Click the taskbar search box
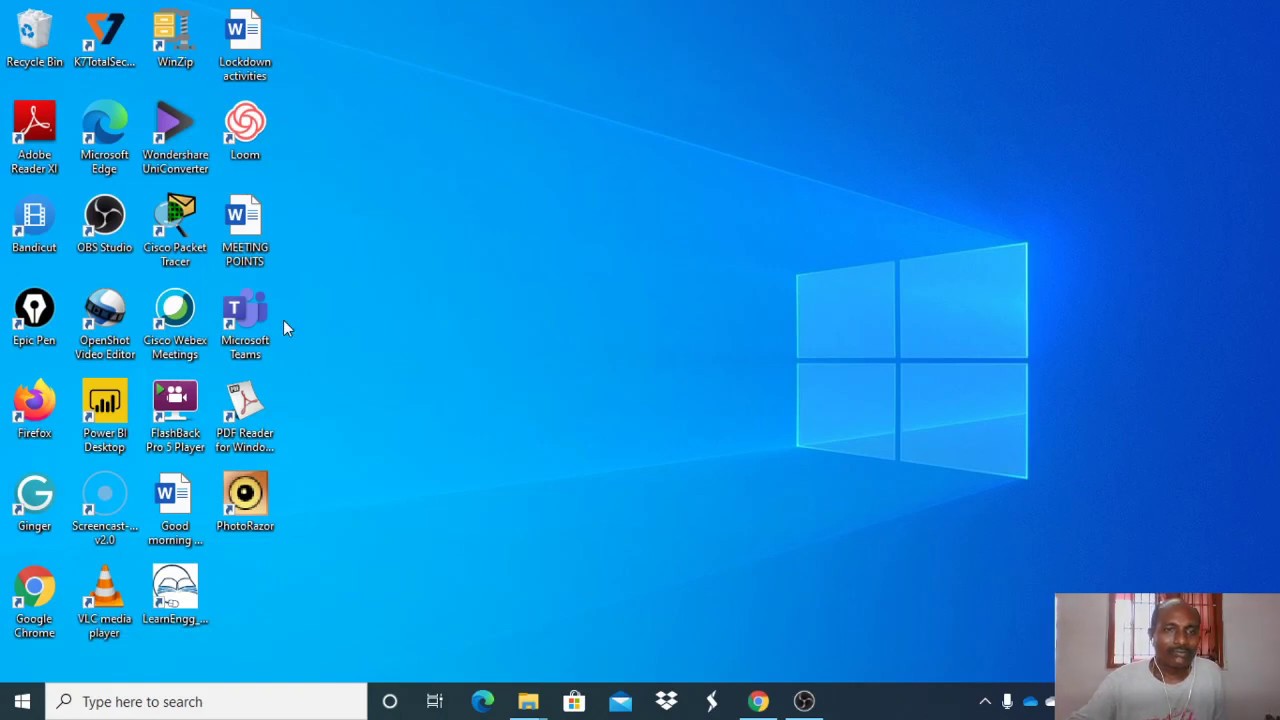The image size is (1280, 720). pyautogui.click(x=207, y=701)
